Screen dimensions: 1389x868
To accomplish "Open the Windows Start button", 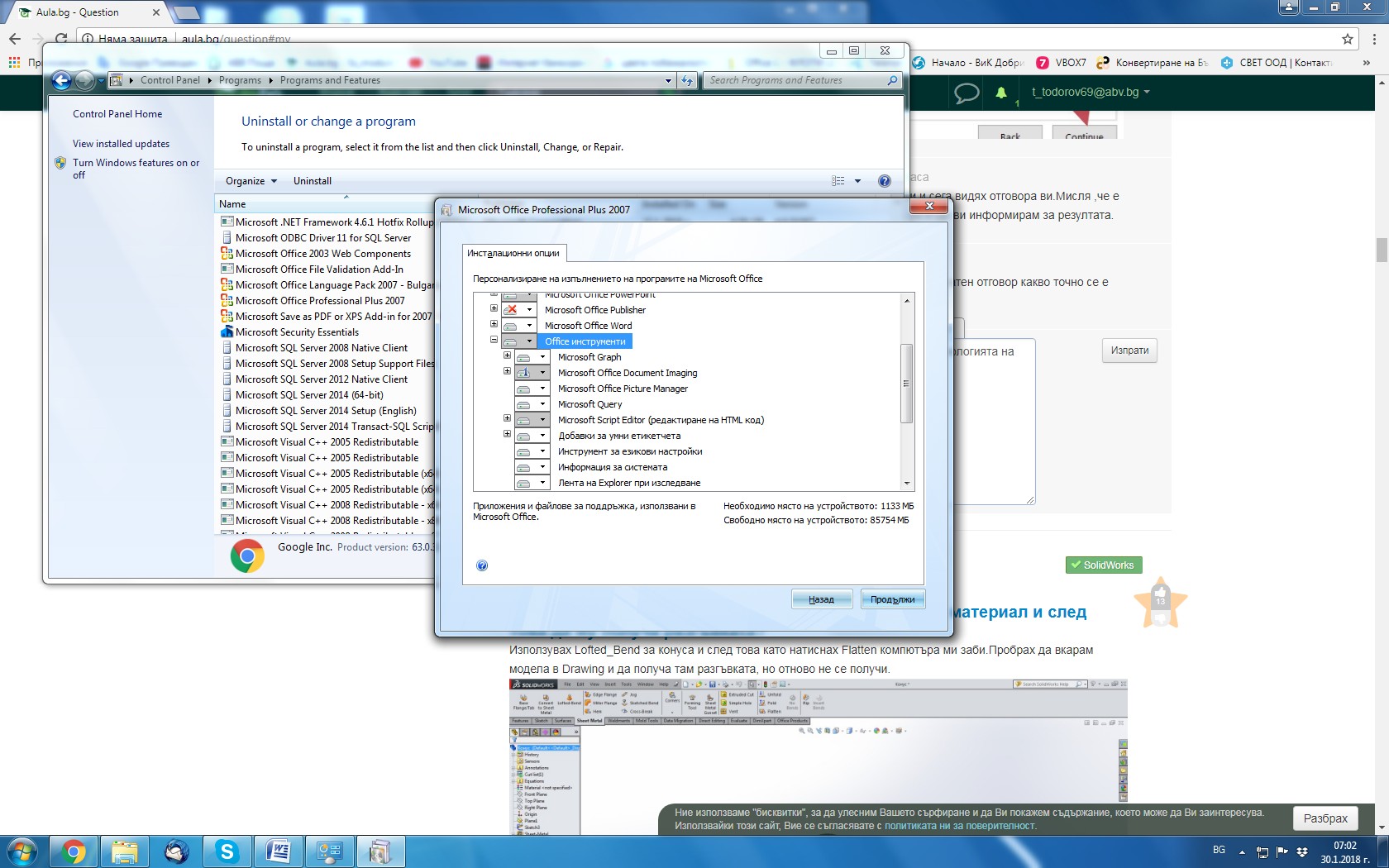I will tap(22, 851).
